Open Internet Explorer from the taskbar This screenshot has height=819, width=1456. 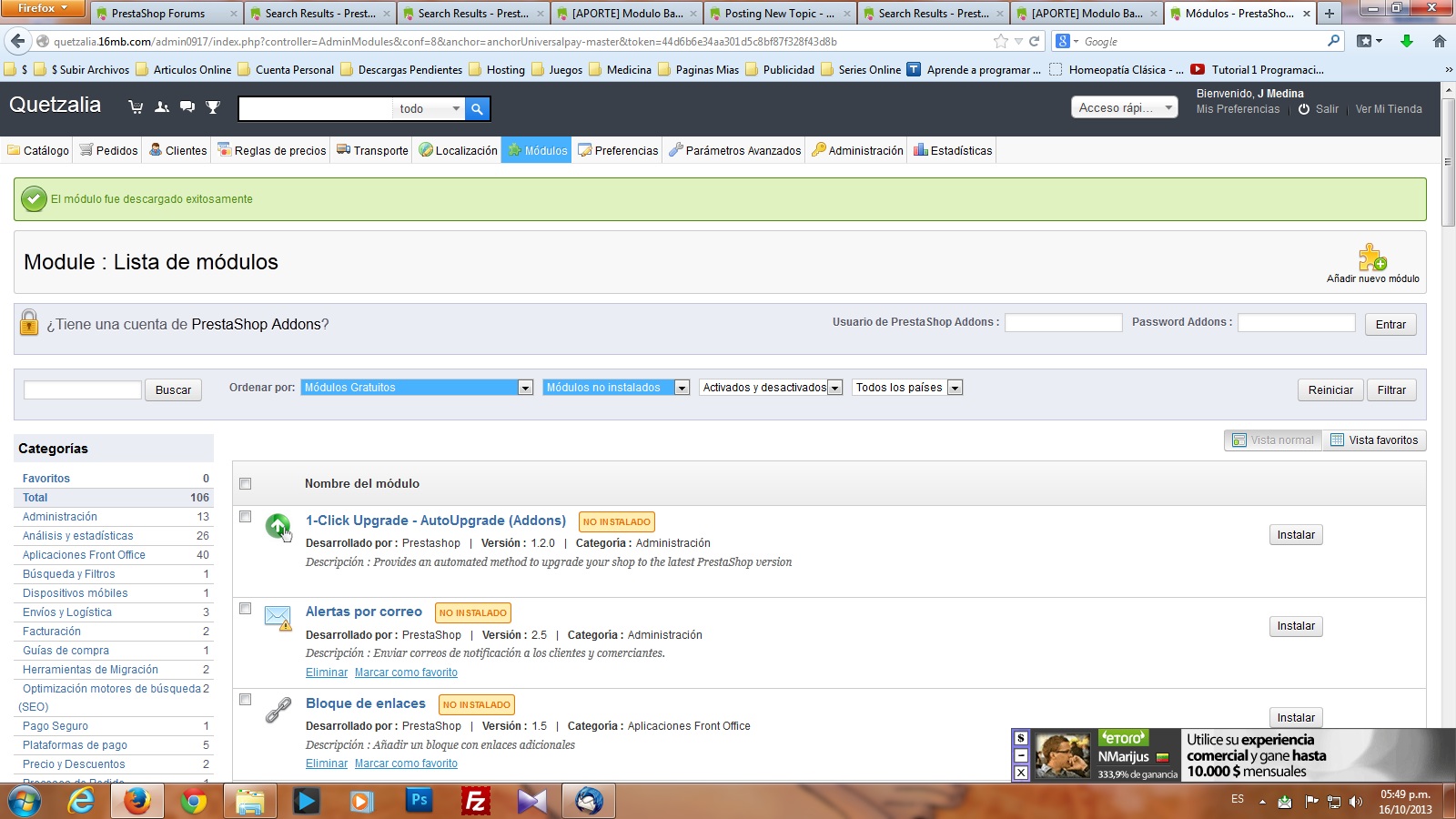pyautogui.click(x=81, y=802)
